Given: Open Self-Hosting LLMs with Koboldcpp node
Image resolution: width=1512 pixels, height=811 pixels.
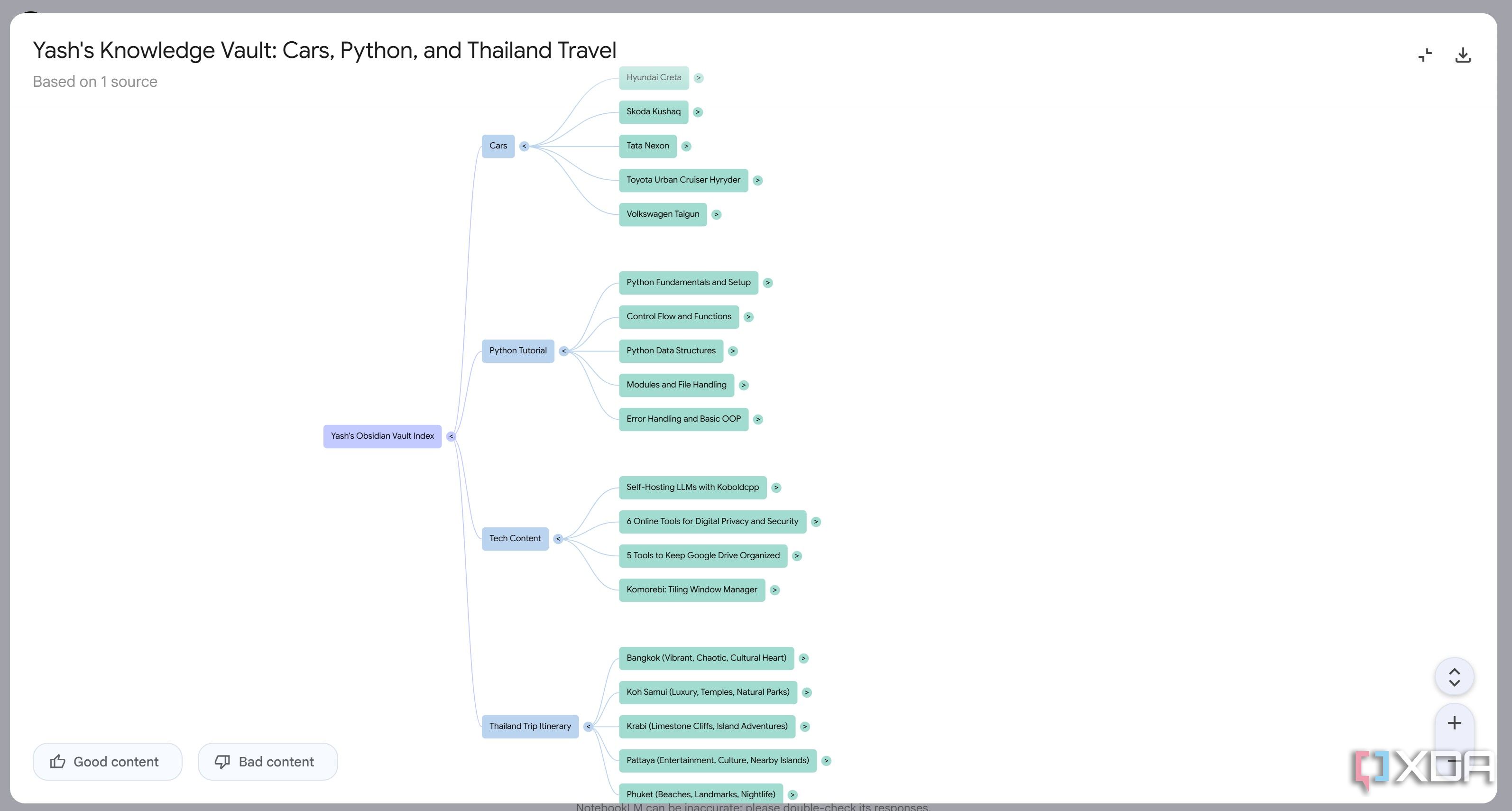Looking at the screenshot, I should pos(692,488).
